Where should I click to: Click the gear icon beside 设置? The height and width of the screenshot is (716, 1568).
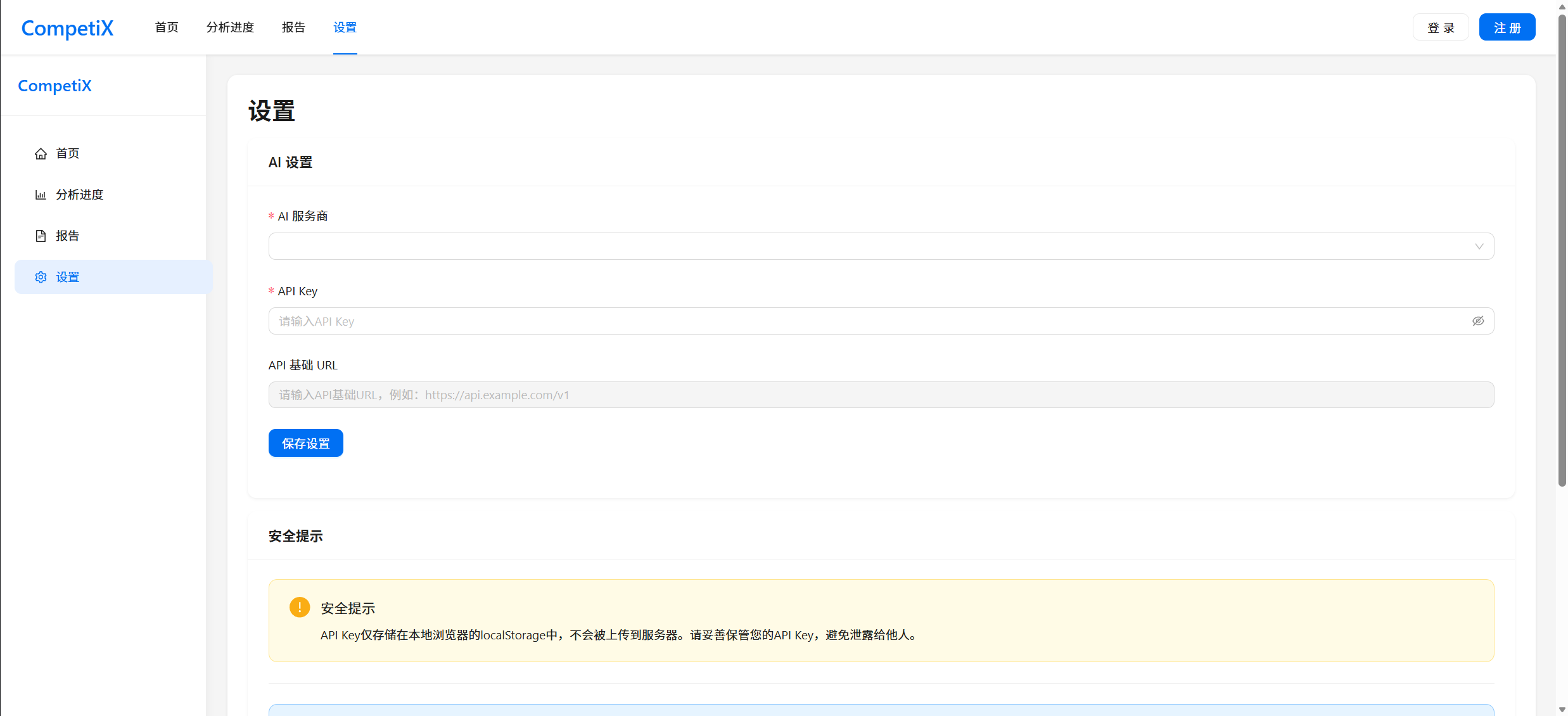(41, 277)
